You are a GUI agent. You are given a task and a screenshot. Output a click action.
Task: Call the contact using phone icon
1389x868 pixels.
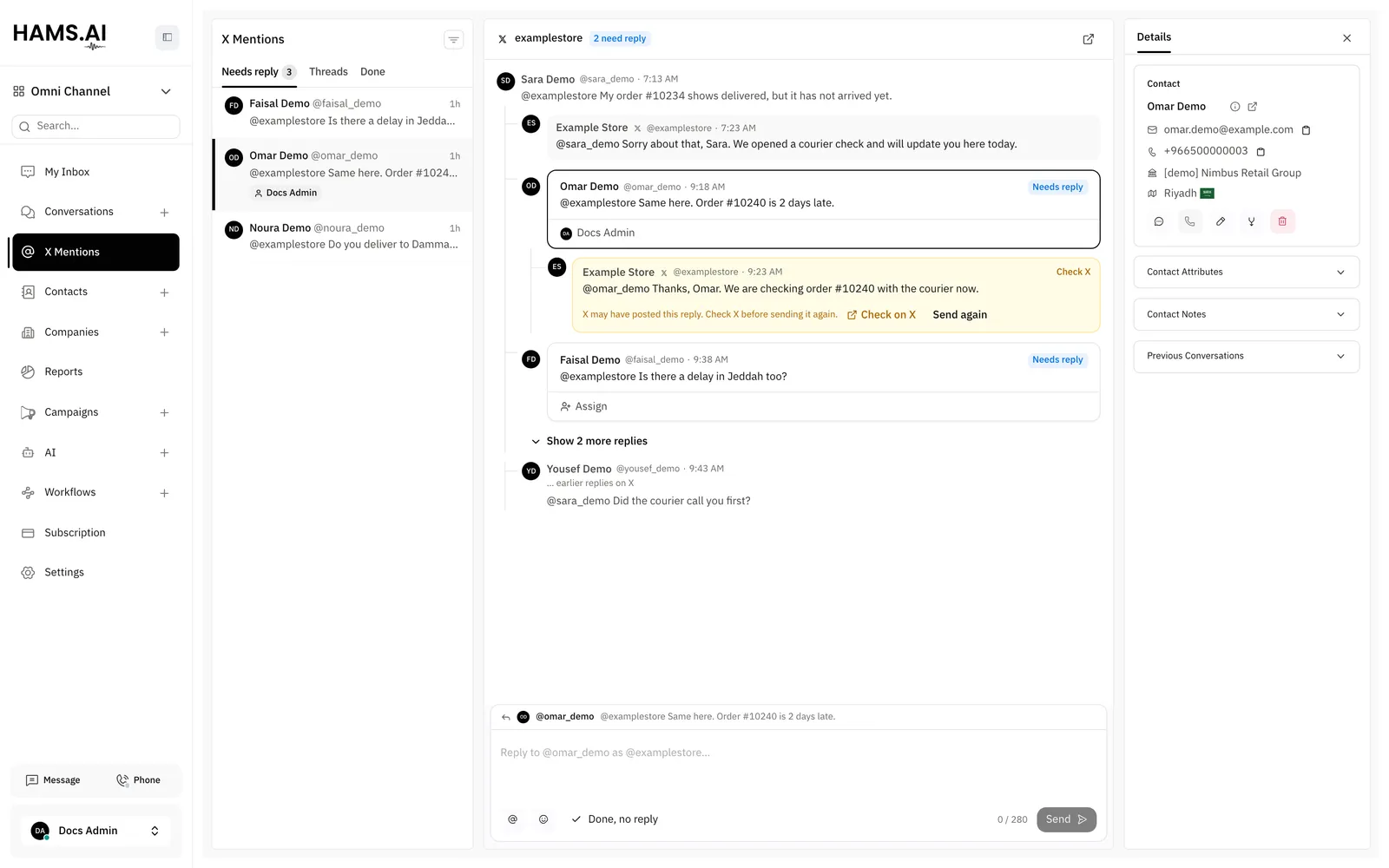[x=1189, y=221]
